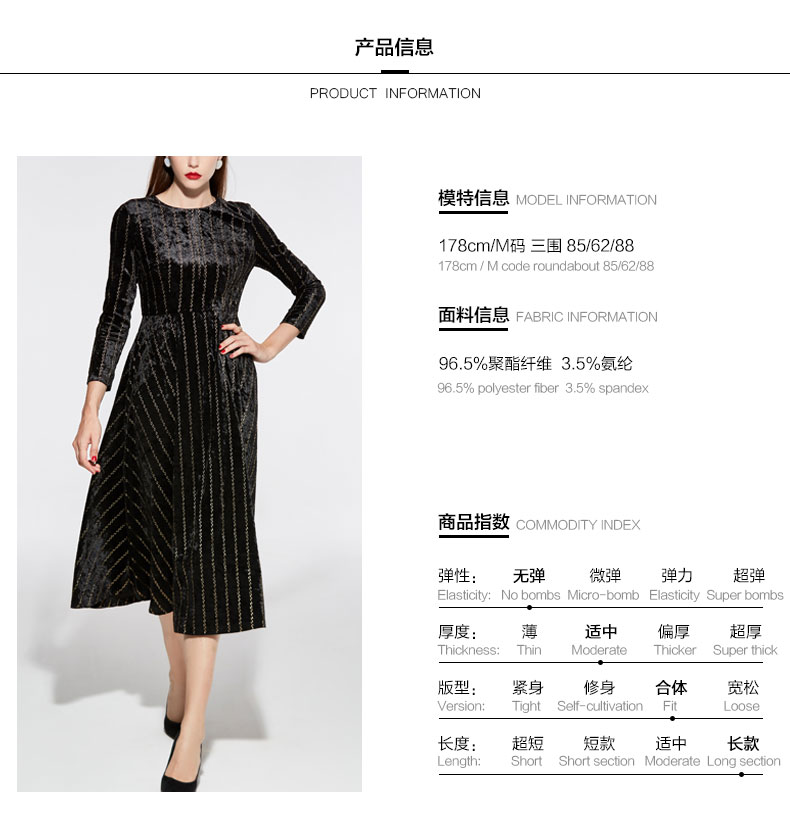Select the 超弹 Super bombs option
The image size is (790, 831).
[745, 585]
